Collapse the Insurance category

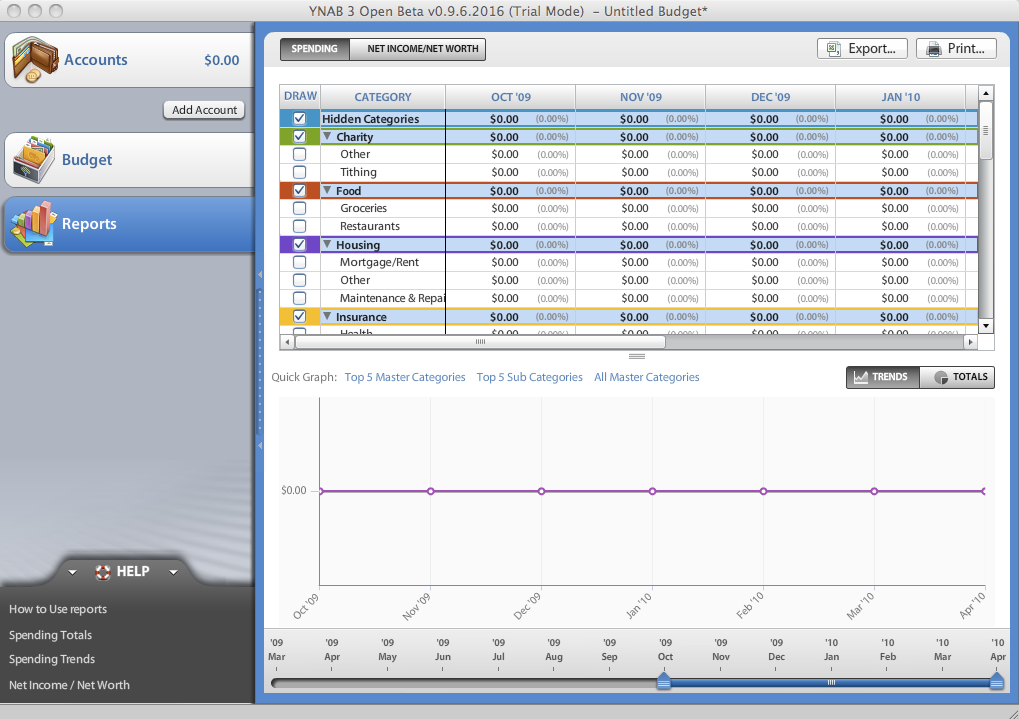328,316
